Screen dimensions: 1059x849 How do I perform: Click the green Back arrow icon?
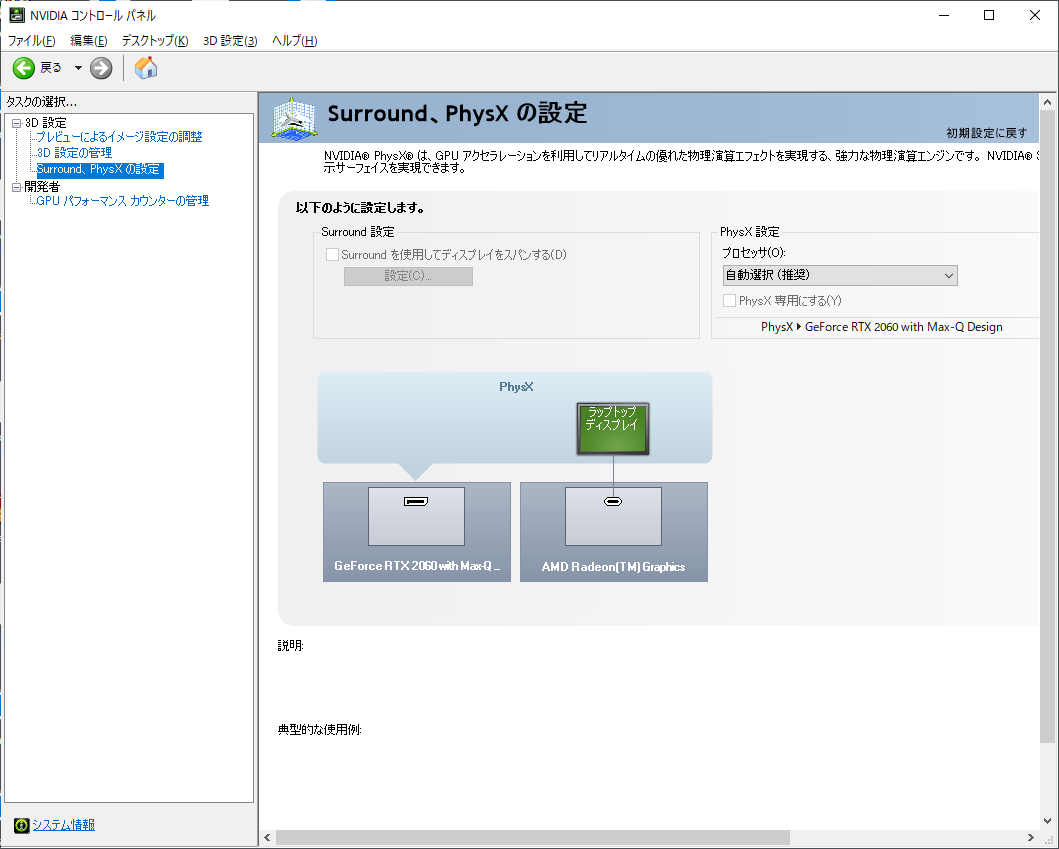(24, 68)
